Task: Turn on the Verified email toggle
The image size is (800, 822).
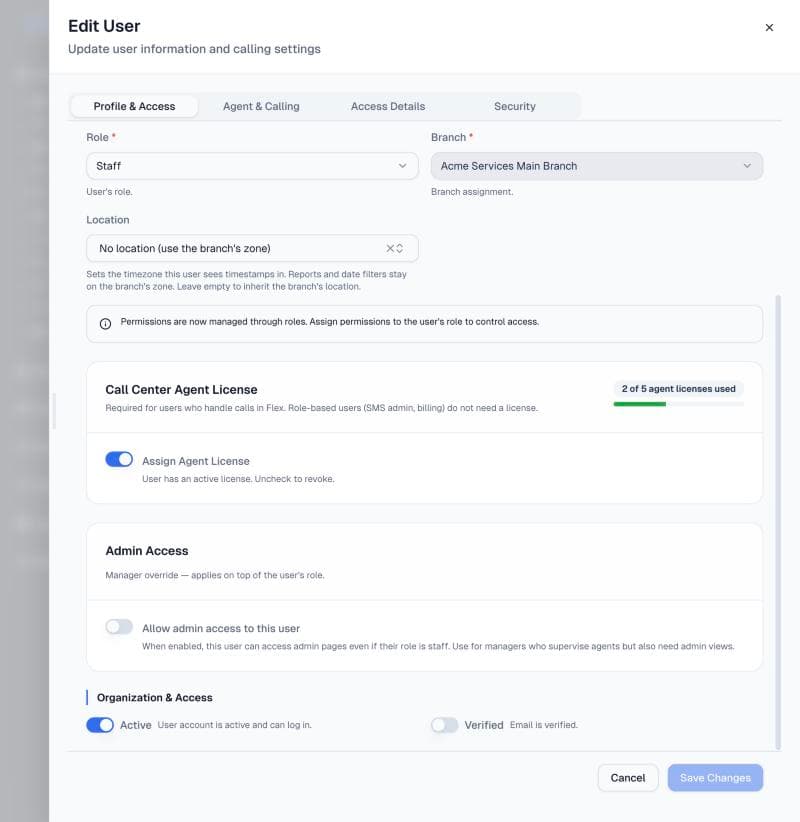Action: [x=445, y=725]
